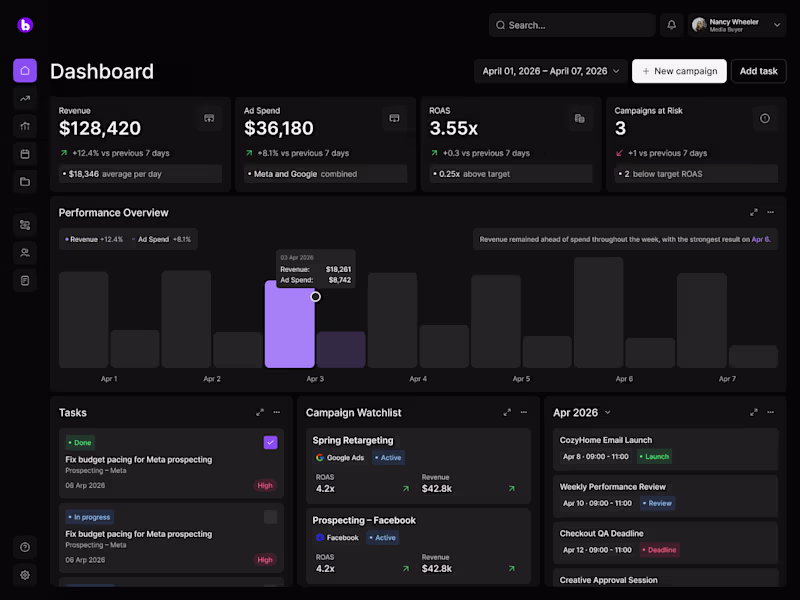
Task: Click the Review tag on Weekly Performance event
Action: 657,503
